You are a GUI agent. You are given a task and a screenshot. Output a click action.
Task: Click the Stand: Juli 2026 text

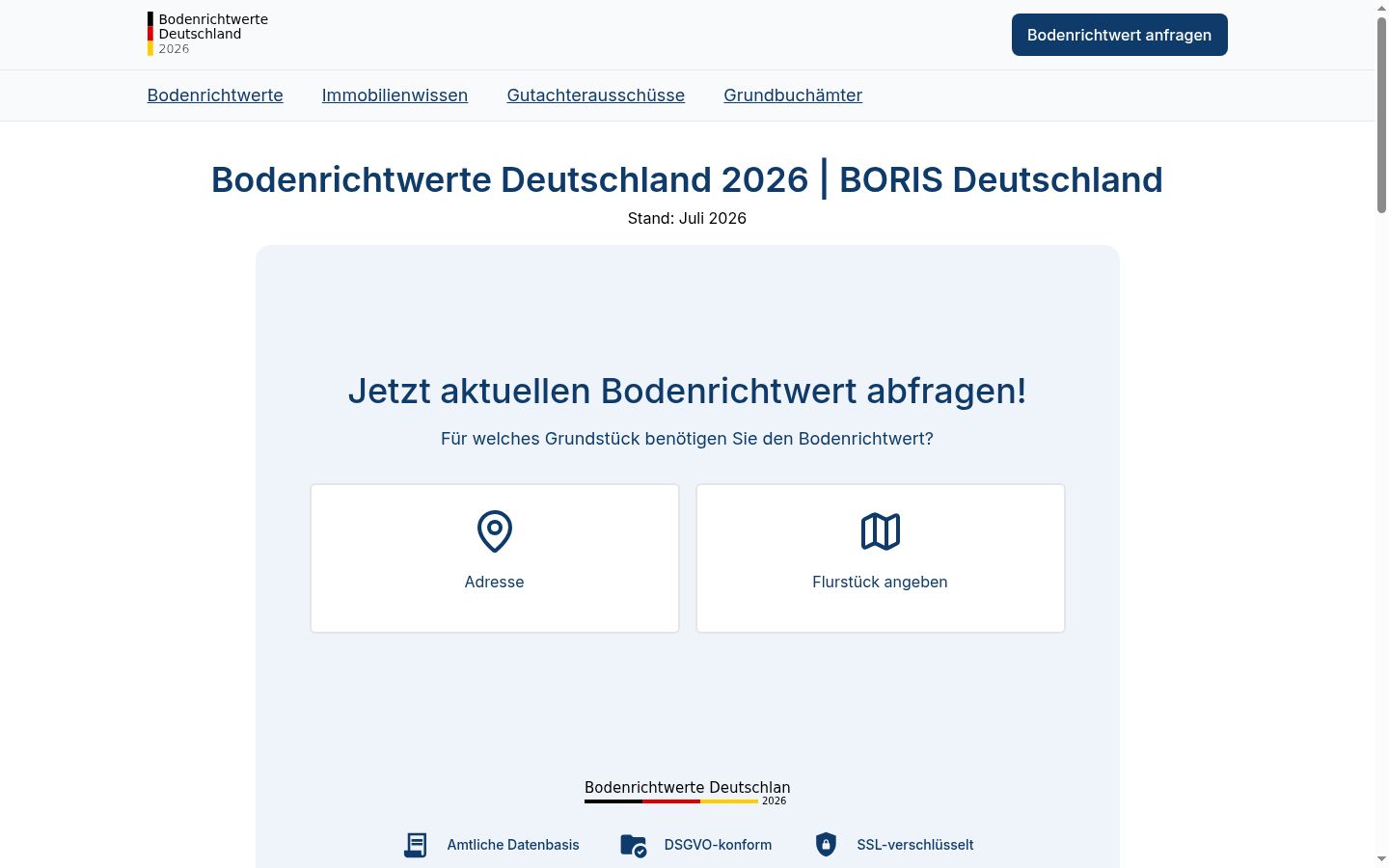click(x=687, y=218)
